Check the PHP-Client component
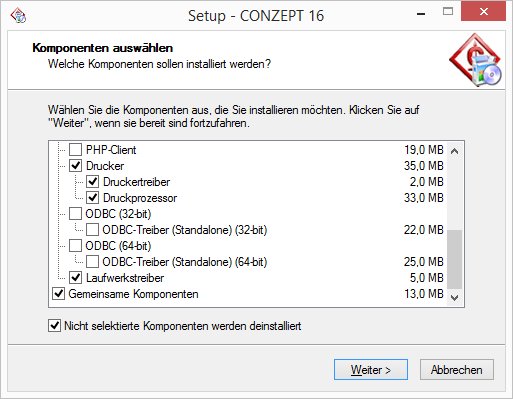Screen dimensions: 513x399 point(75,150)
